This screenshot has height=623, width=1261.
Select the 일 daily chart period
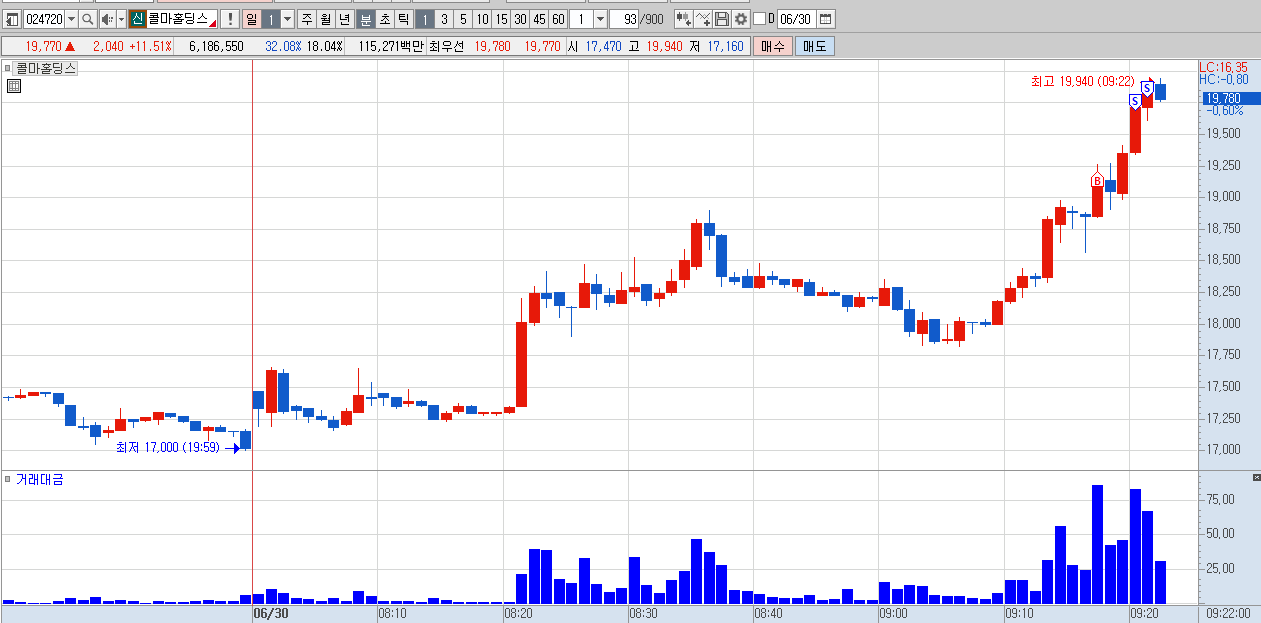coord(250,19)
